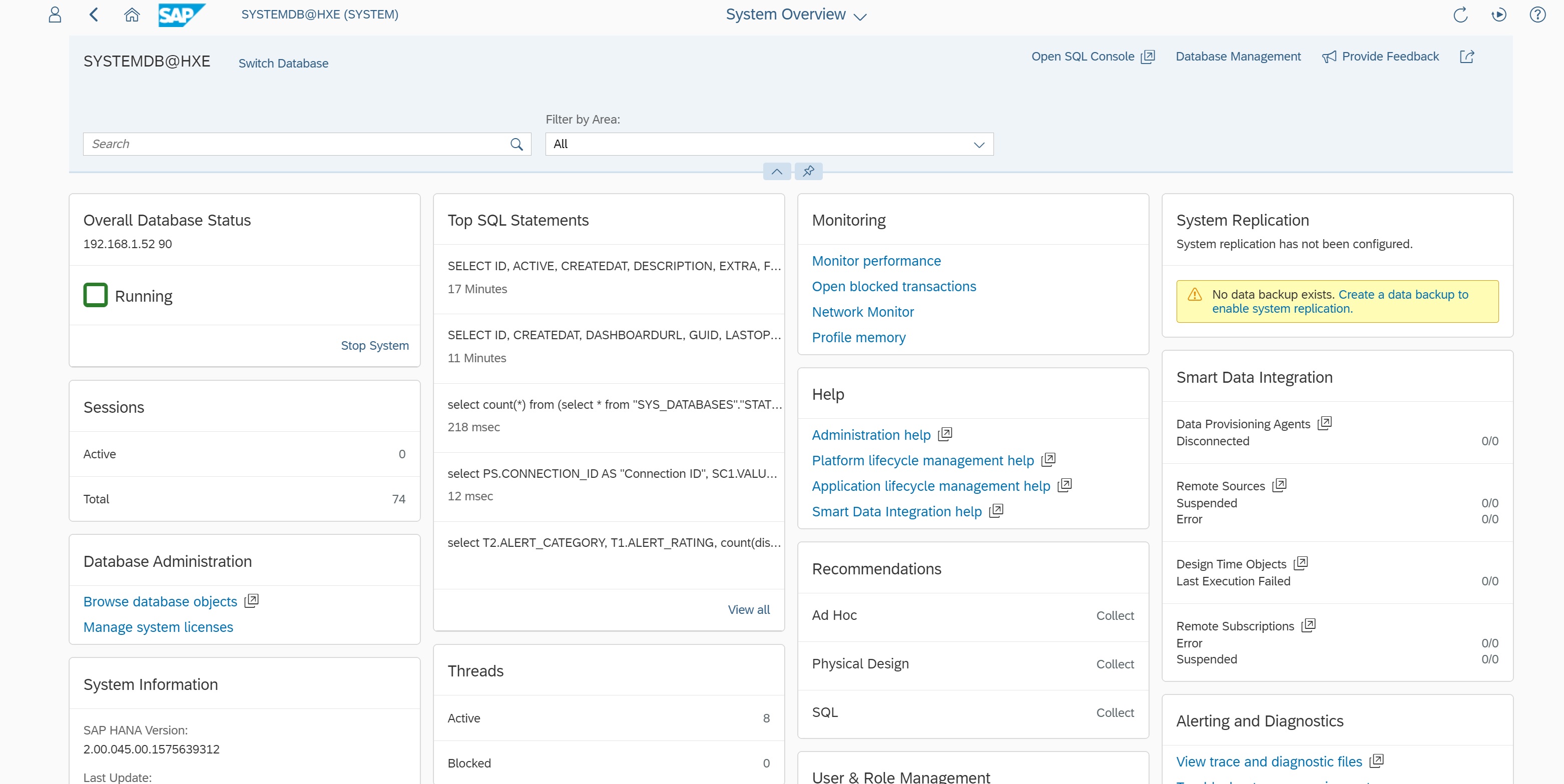Click the share/export icon beside Provide Feedback

pos(1466,57)
